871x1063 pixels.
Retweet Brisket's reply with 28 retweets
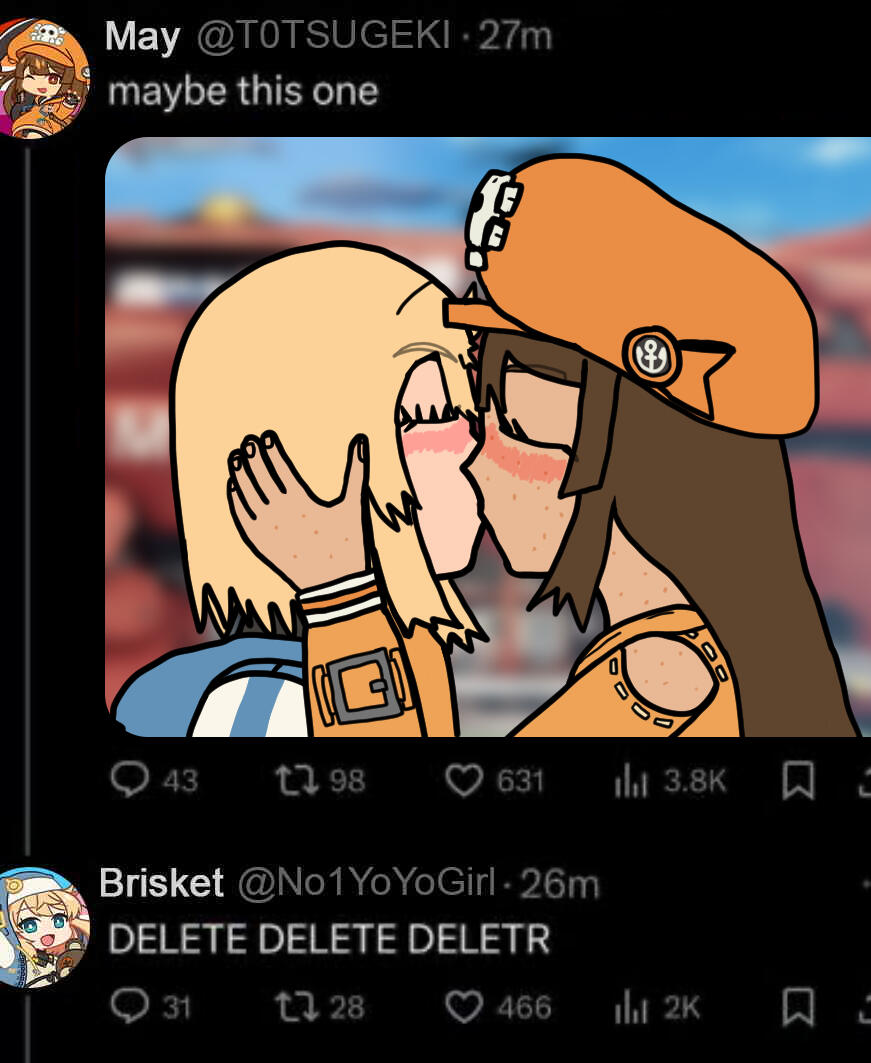320,1007
